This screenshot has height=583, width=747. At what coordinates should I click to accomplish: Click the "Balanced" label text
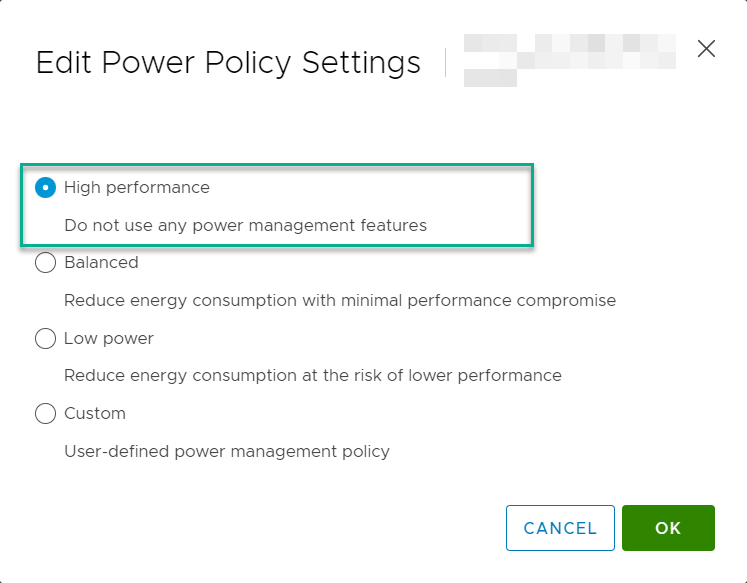click(101, 262)
